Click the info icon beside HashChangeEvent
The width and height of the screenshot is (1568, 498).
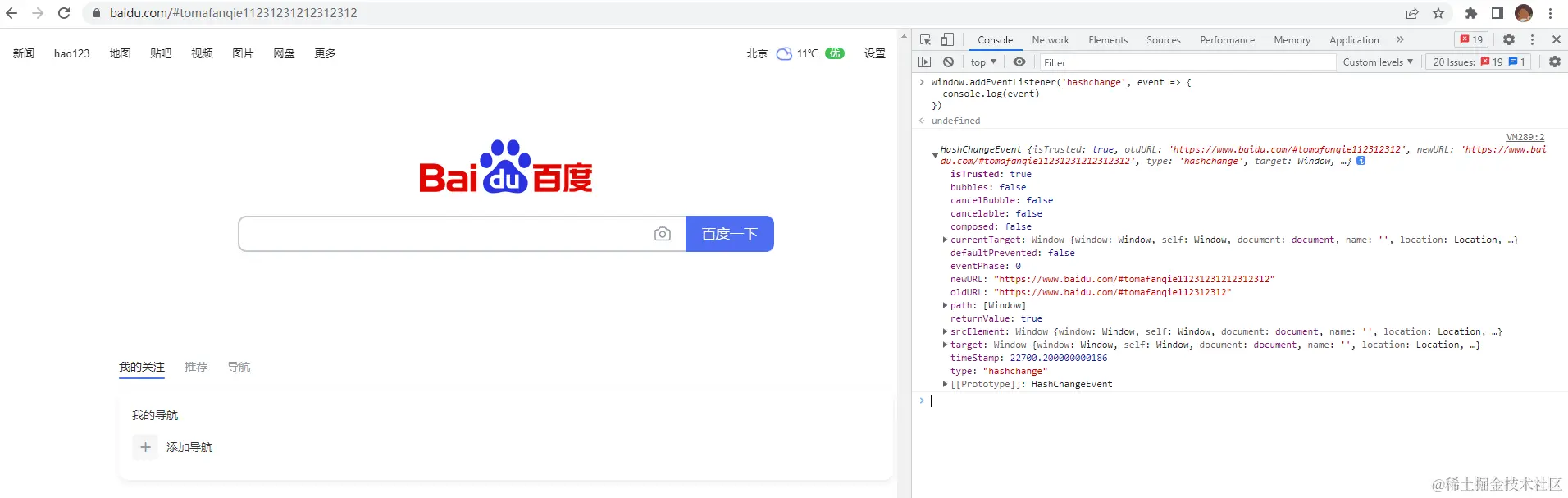[x=1361, y=161]
